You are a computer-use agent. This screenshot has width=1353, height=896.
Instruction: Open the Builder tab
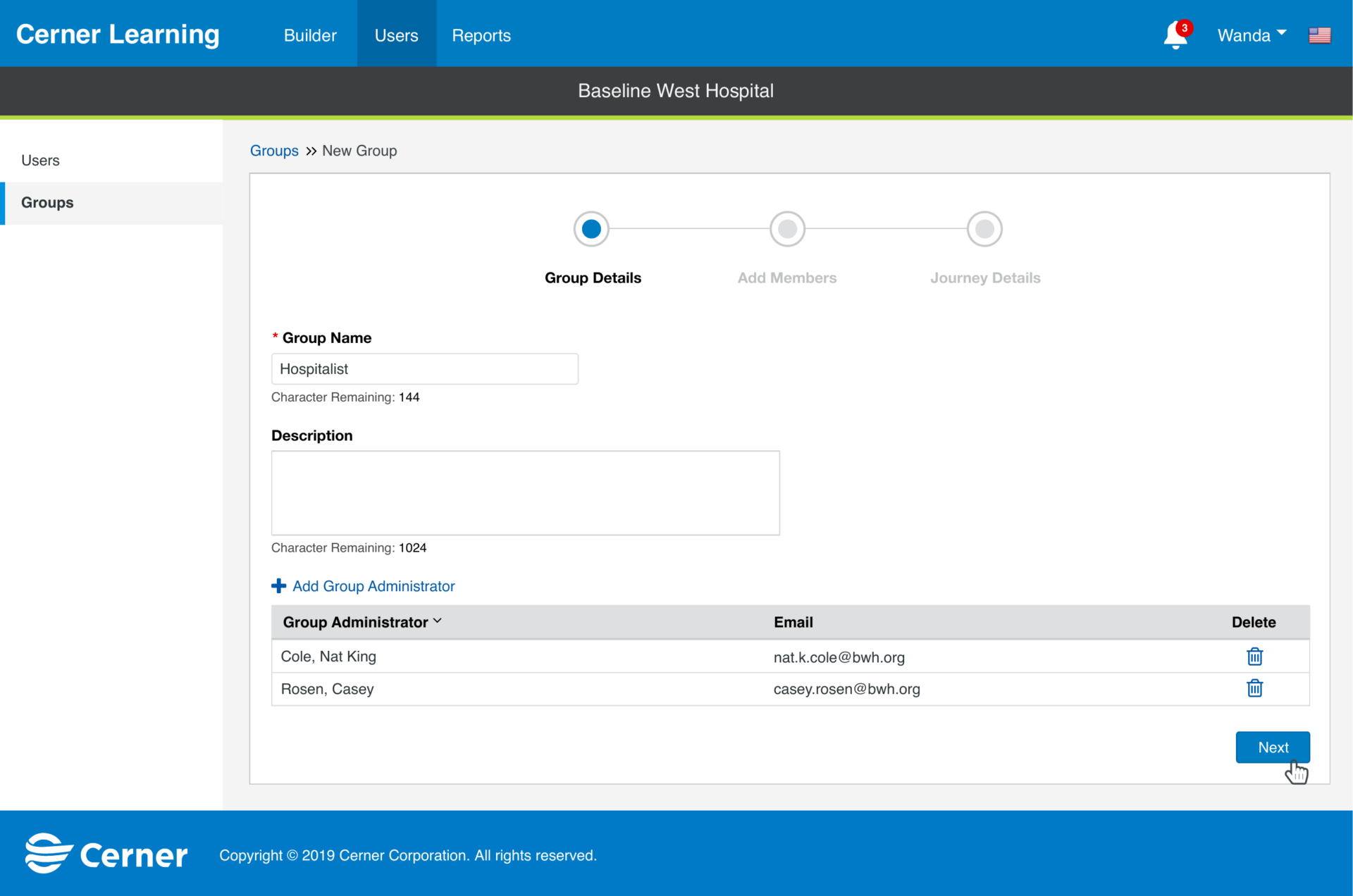310,35
